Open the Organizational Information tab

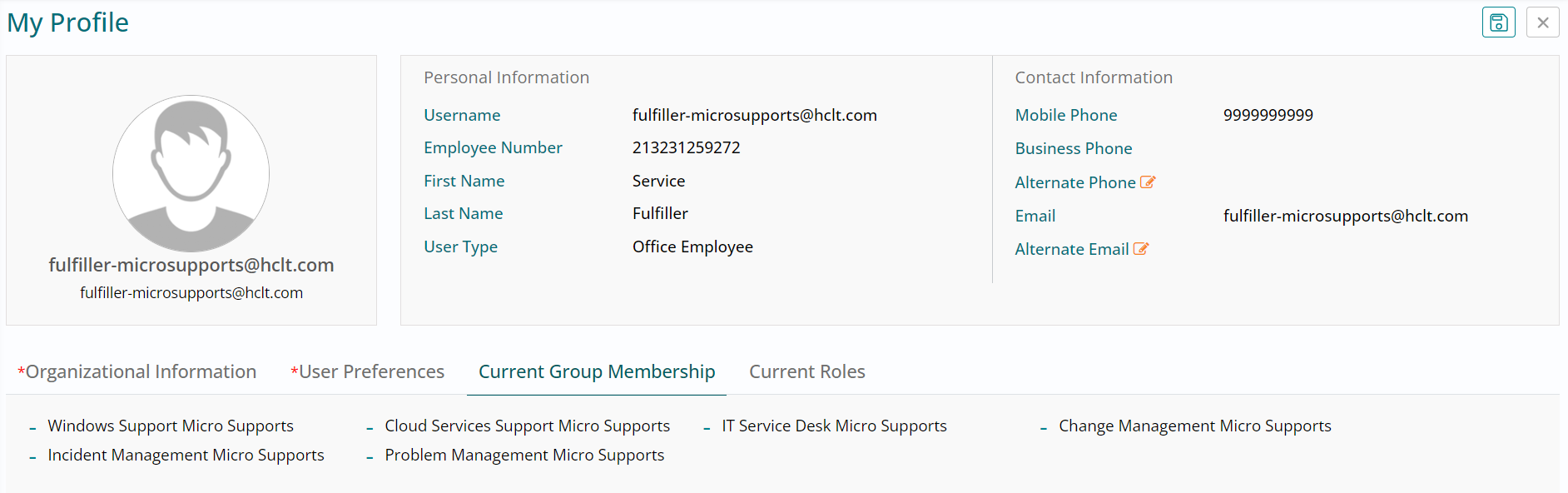click(137, 371)
